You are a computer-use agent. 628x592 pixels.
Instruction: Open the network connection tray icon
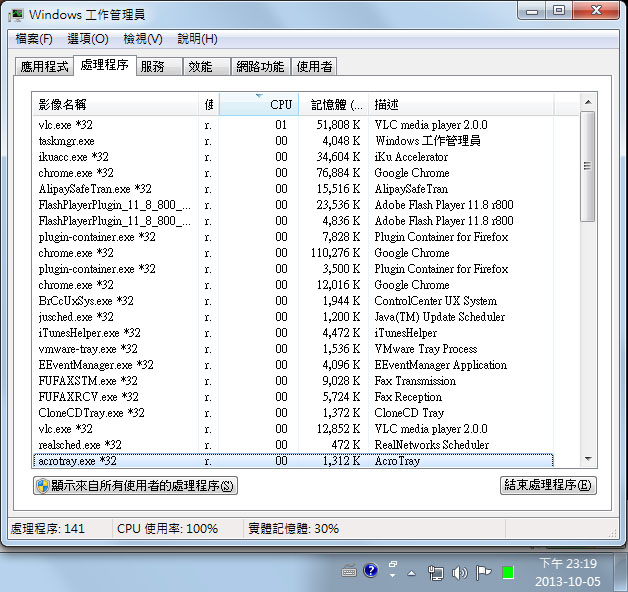click(435, 573)
